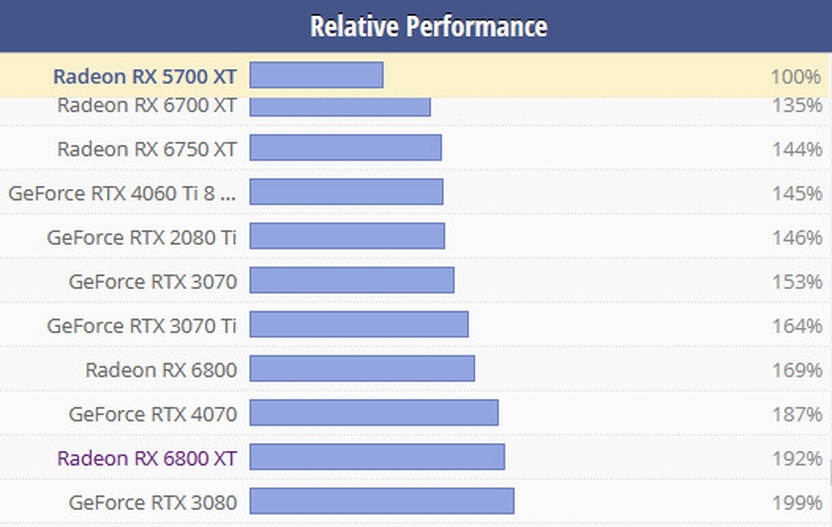Click the GeForce RTX 2080 Ti link
This screenshot has height=527, width=832.
[141, 237]
